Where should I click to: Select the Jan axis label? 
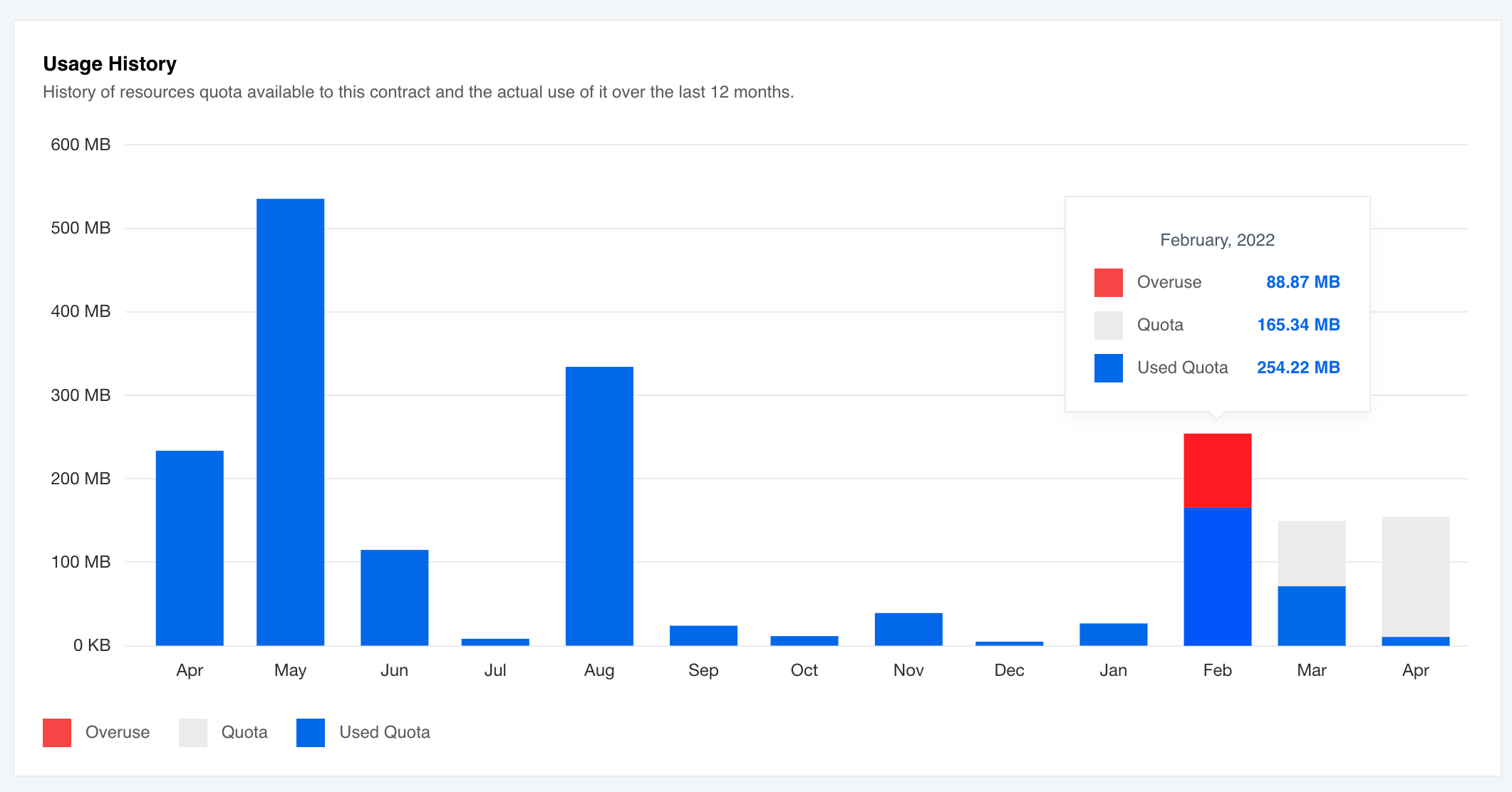[x=1113, y=670]
